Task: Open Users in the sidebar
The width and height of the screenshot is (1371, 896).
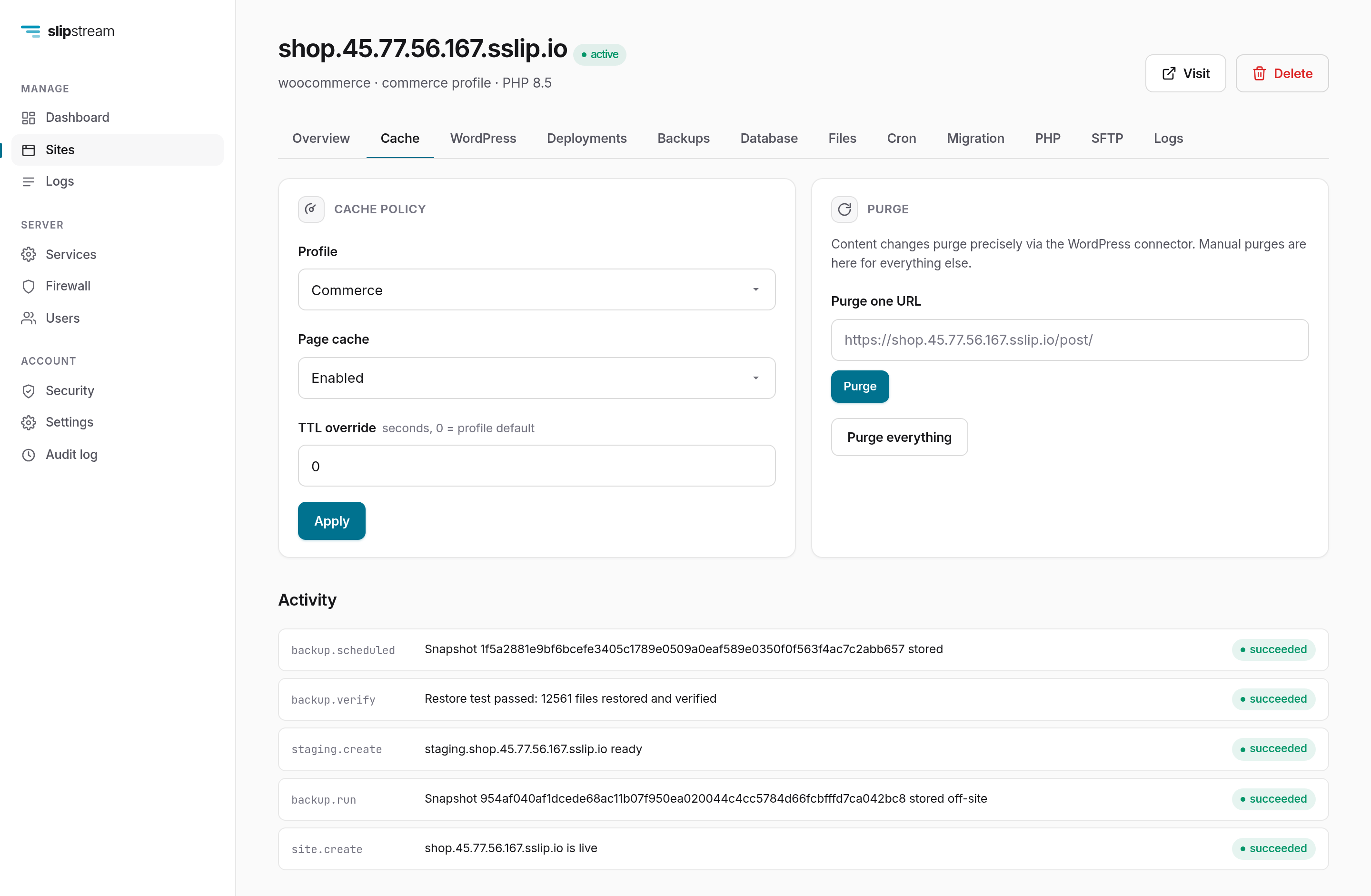Action: coord(118,318)
